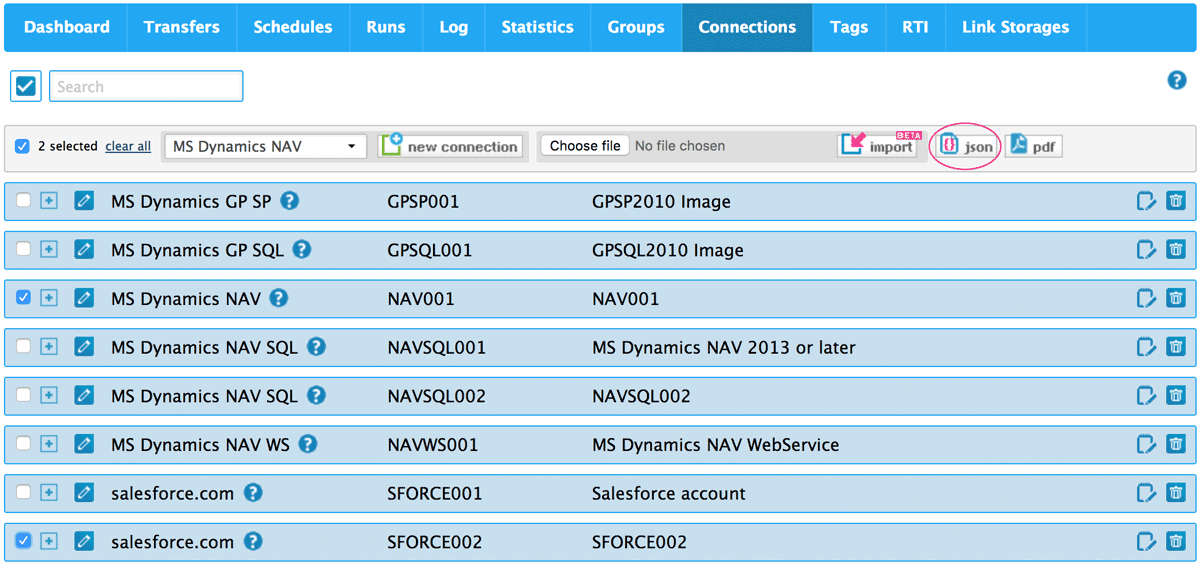This screenshot has width=1200, height=565.
Task: Export connections to pdf
Action: pyautogui.click(x=1033, y=146)
